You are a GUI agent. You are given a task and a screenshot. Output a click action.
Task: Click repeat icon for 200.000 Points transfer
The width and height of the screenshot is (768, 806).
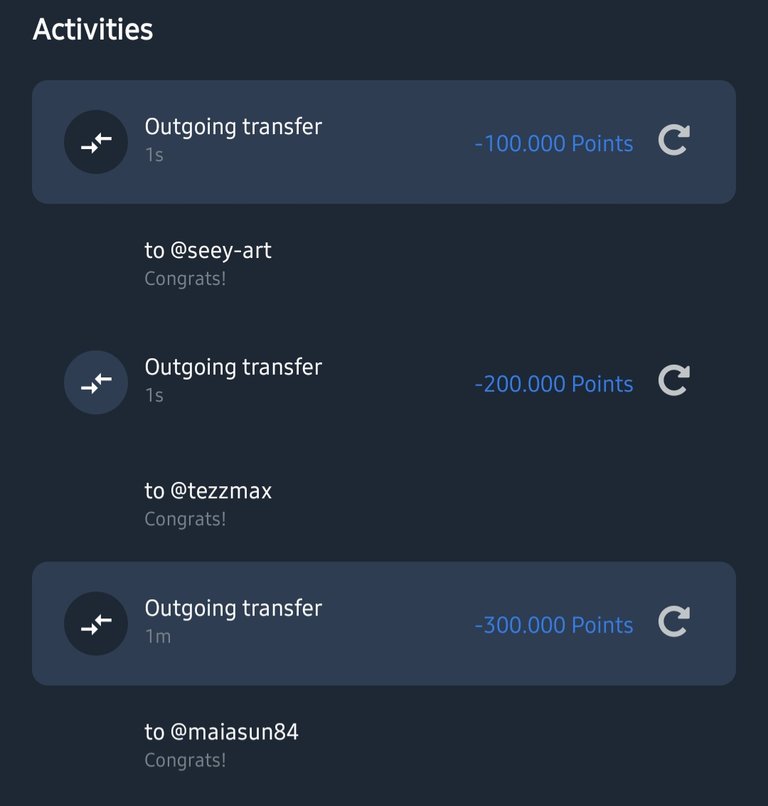coord(674,380)
